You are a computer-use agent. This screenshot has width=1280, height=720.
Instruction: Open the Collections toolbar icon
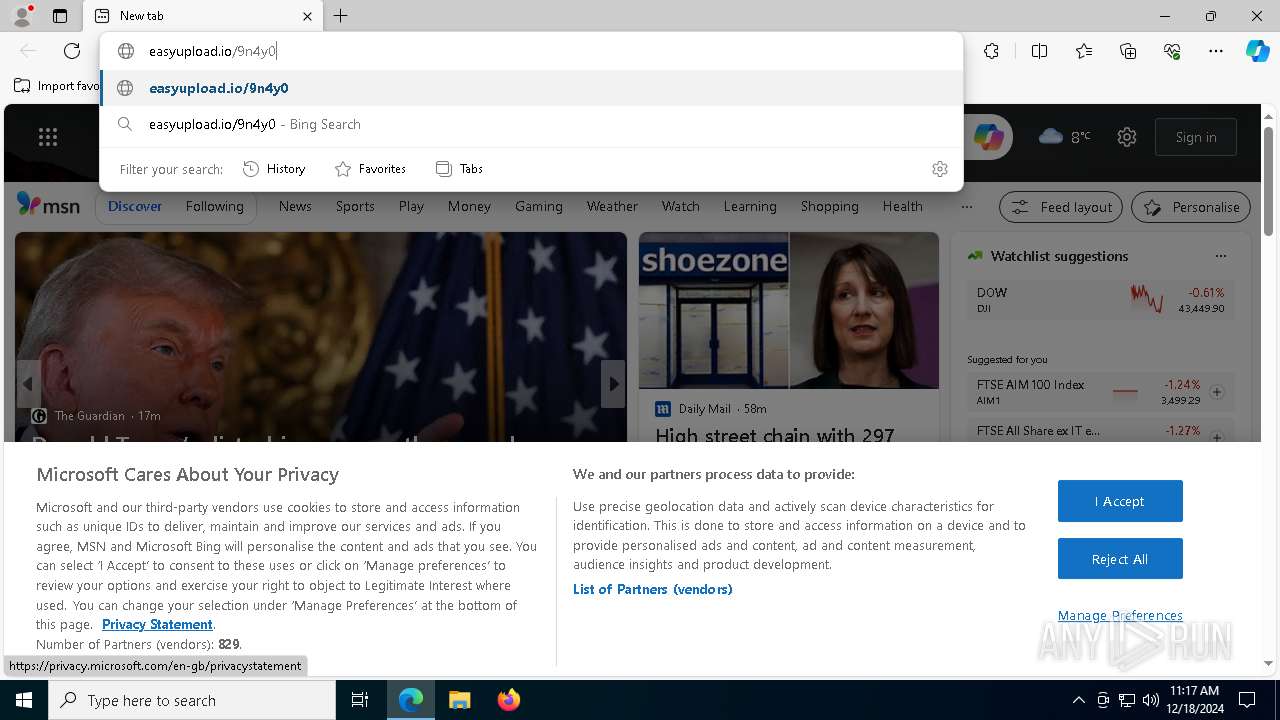[1128, 51]
